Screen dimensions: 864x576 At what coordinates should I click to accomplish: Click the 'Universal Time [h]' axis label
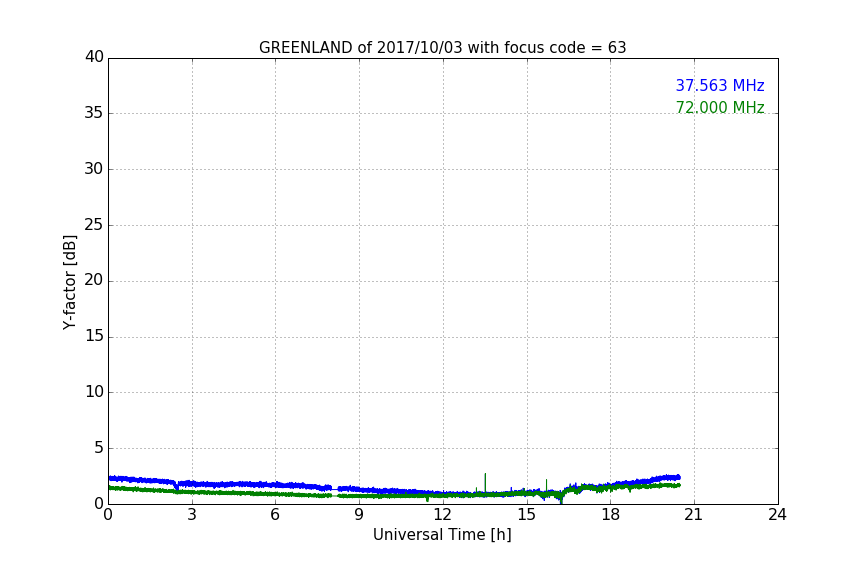(442, 535)
